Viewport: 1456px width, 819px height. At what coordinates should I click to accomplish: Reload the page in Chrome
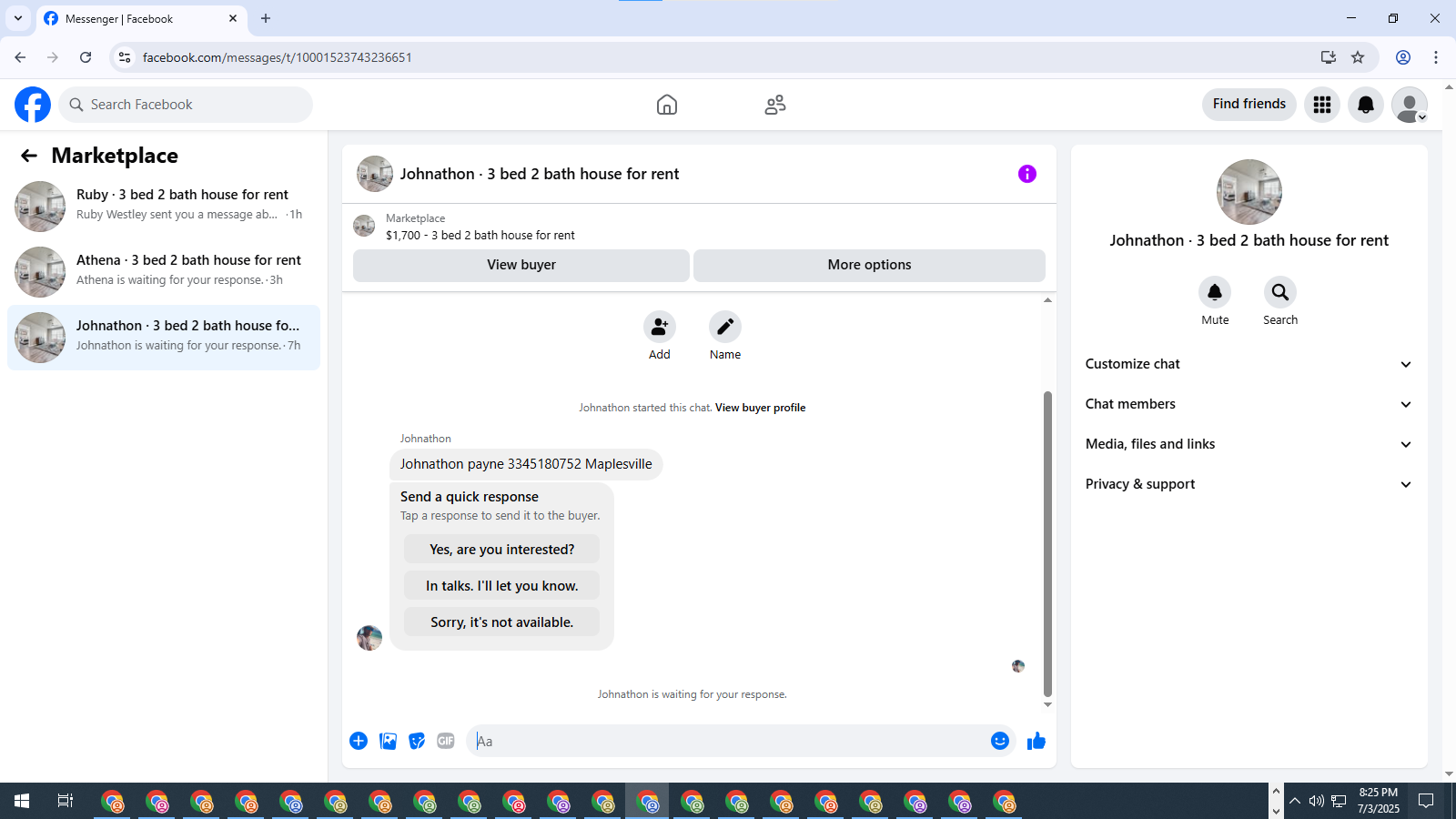(86, 57)
